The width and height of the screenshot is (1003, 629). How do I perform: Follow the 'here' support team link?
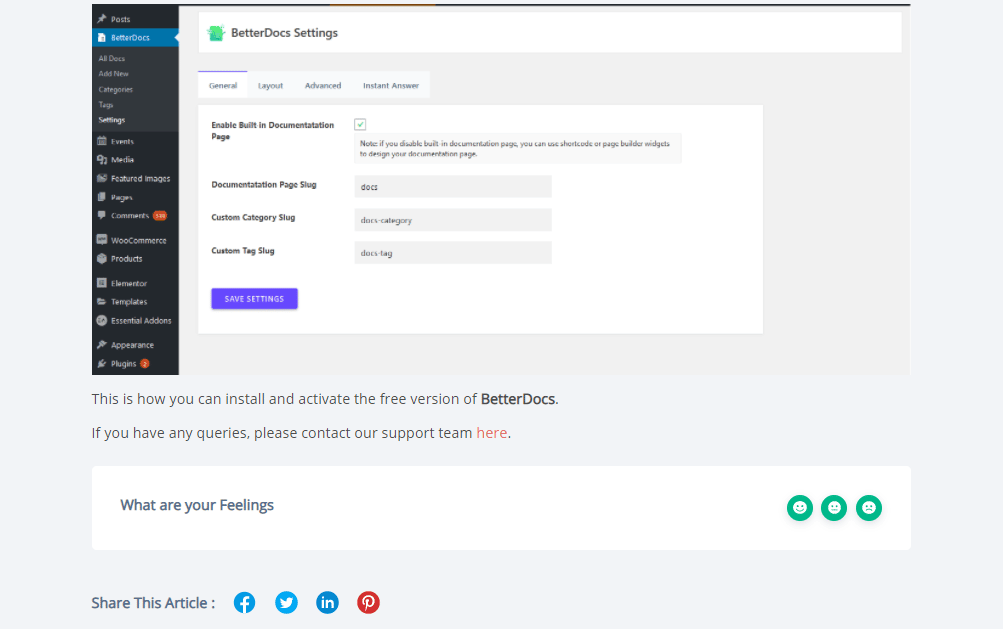point(491,433)
